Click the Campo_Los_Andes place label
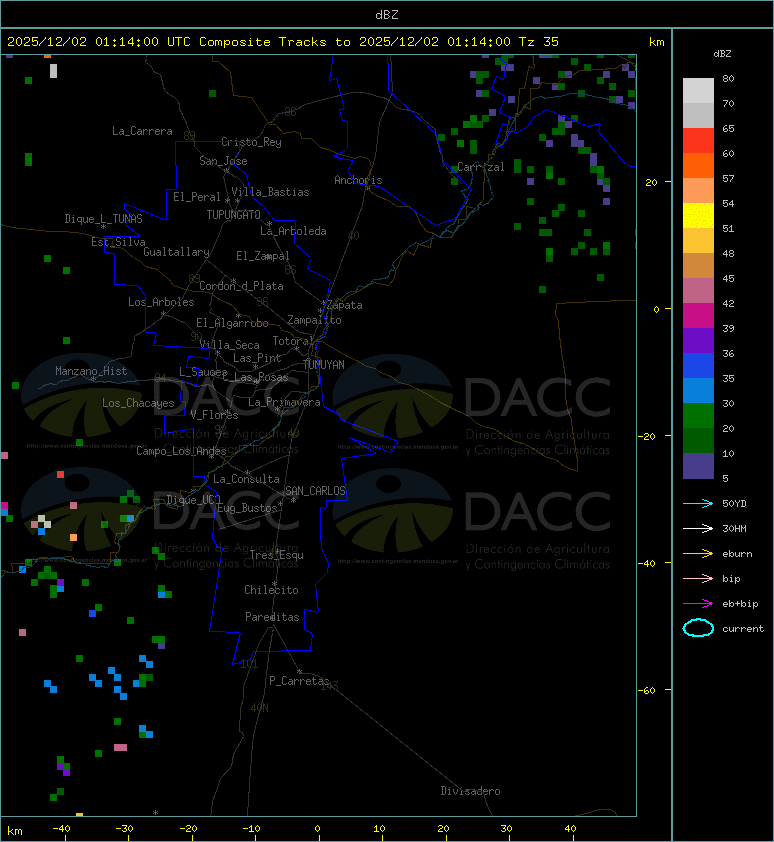The height and width of the screenshot is (842, 774). point(181,451)
